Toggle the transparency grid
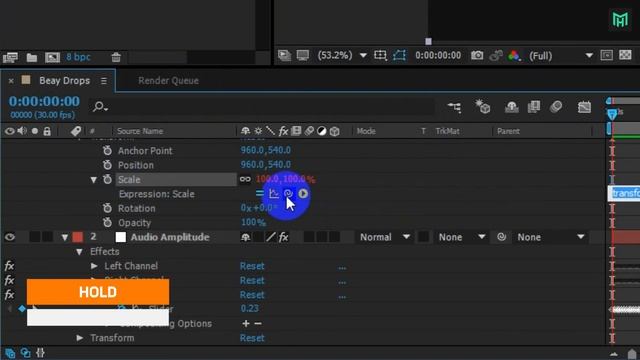This screenshot has width=640, height=360. [x=625, y=55]
